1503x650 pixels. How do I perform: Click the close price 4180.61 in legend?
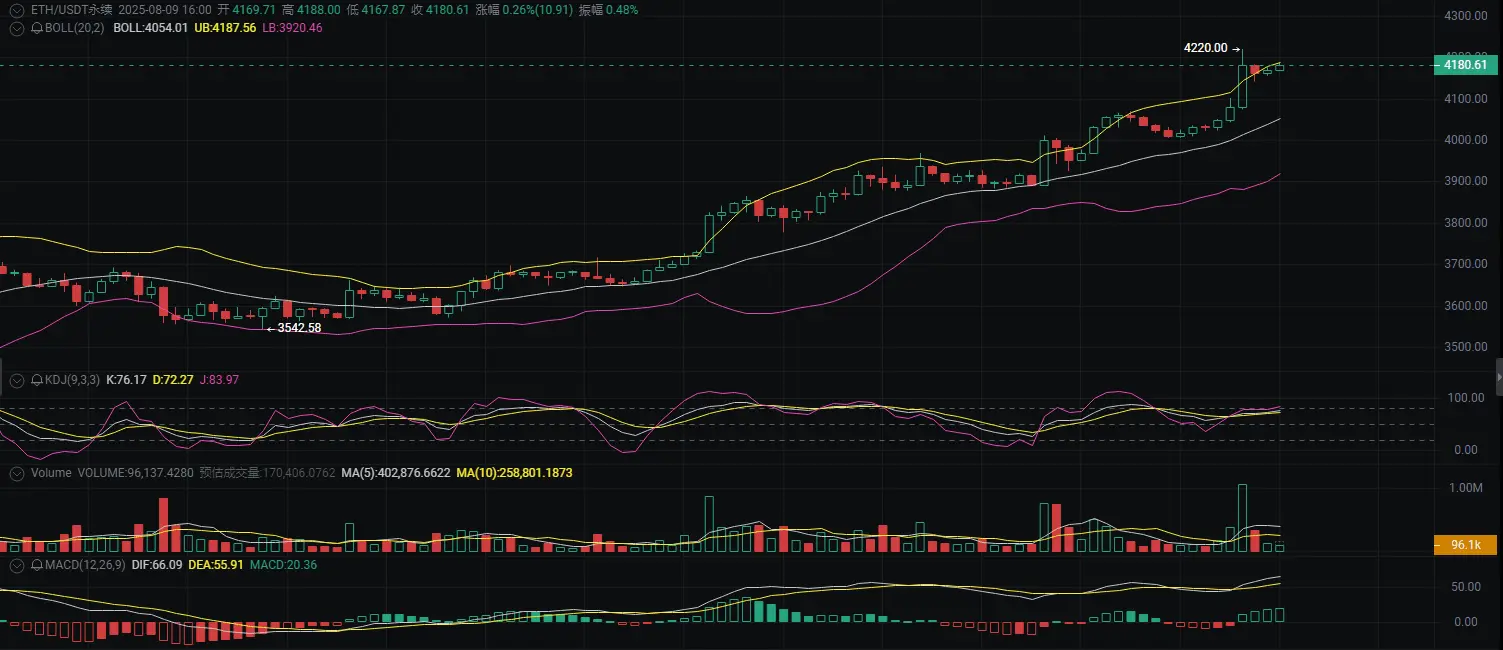coord(447,10)
